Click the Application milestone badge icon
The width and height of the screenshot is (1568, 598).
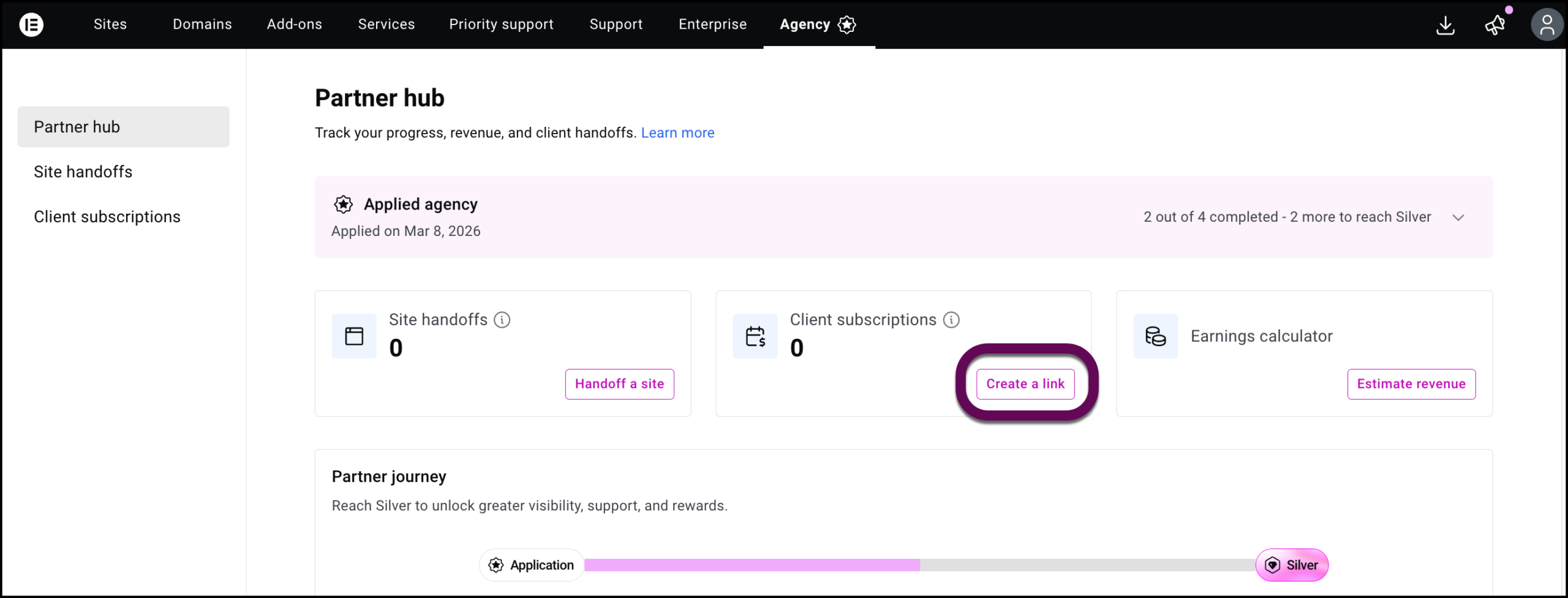[495, 565]
